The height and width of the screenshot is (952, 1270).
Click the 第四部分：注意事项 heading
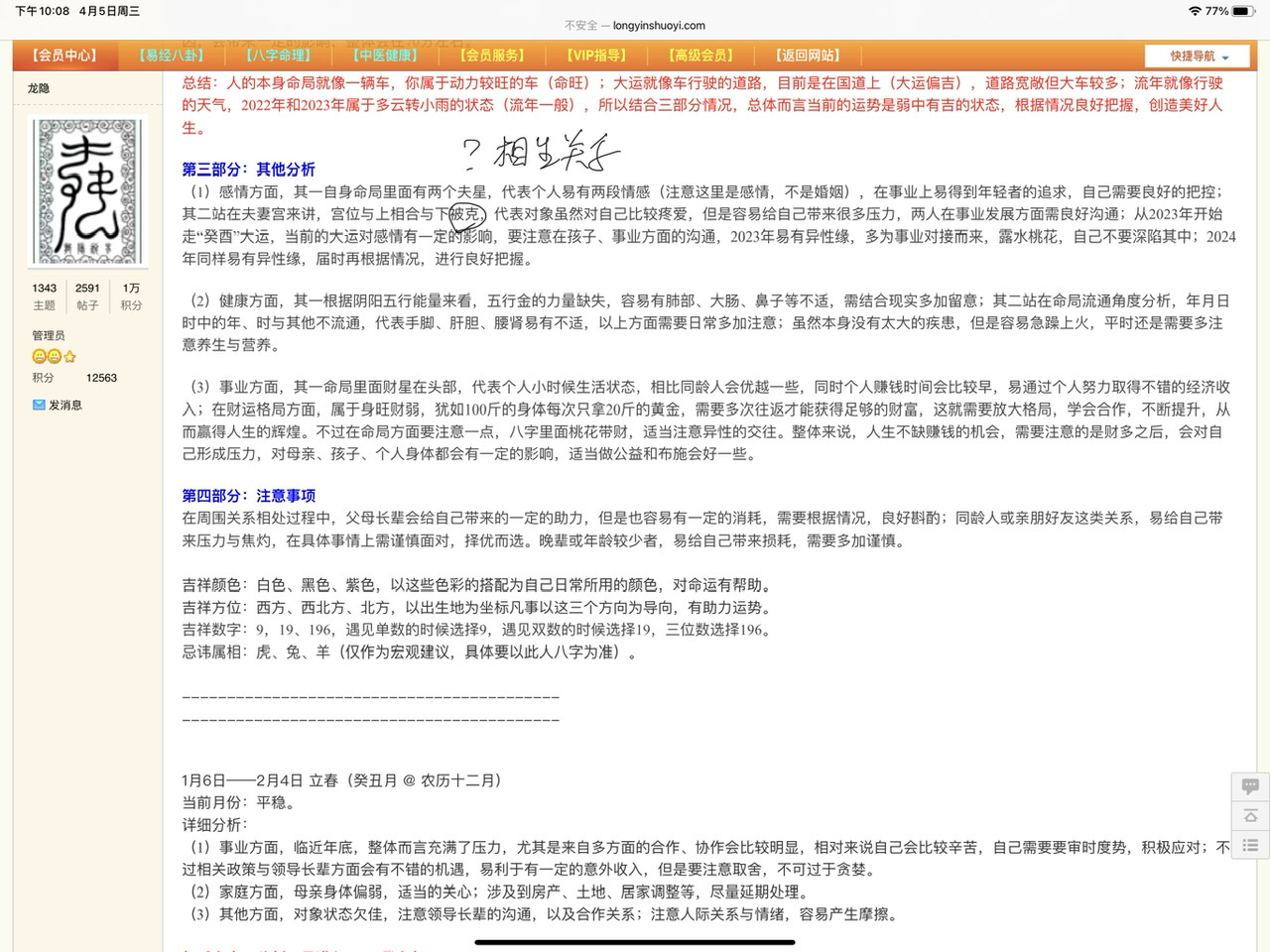(248, 496)
